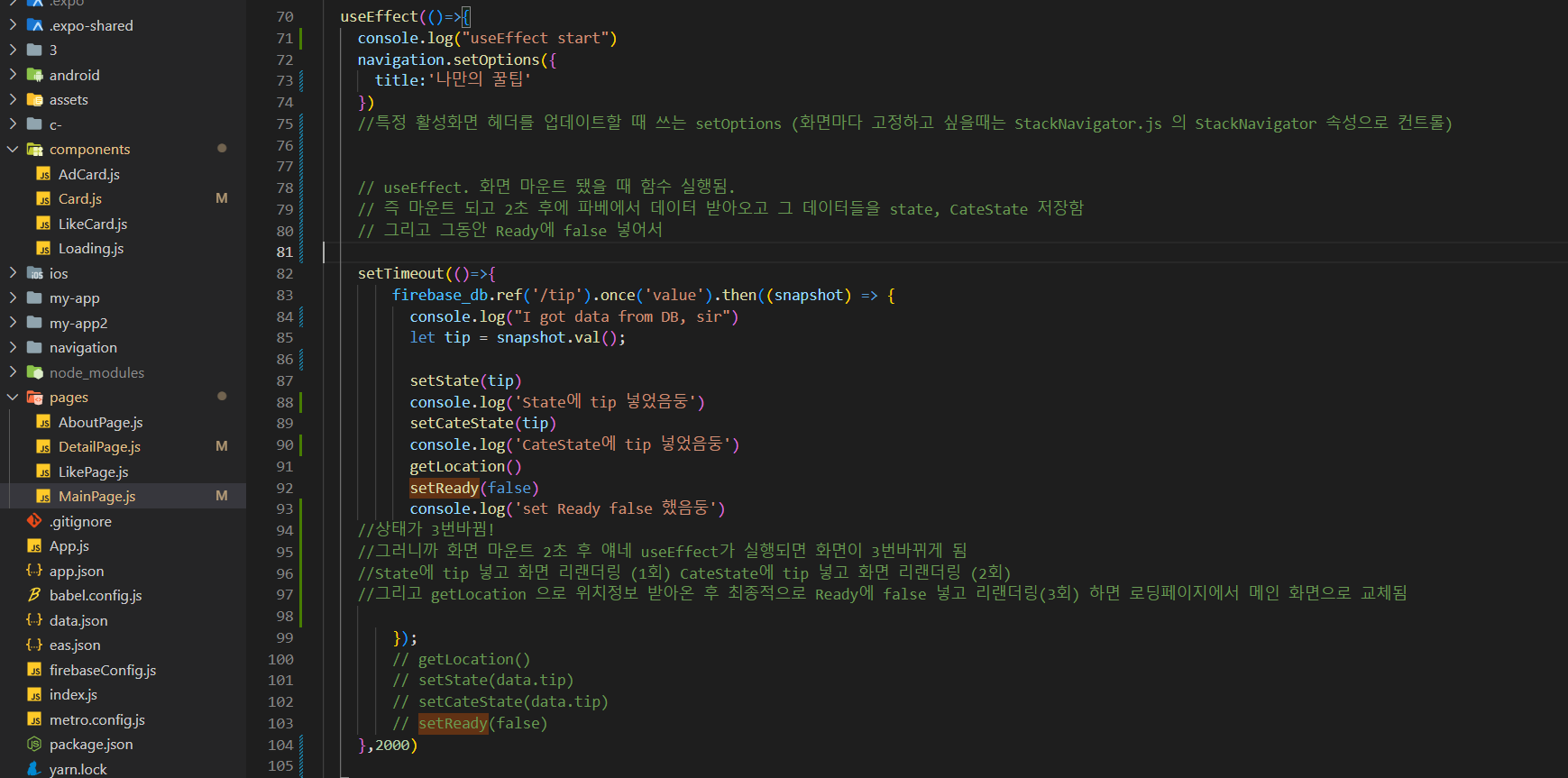The image size is (1568, 778).
Task: Click the eas.json braces icon
Action: 34,645
